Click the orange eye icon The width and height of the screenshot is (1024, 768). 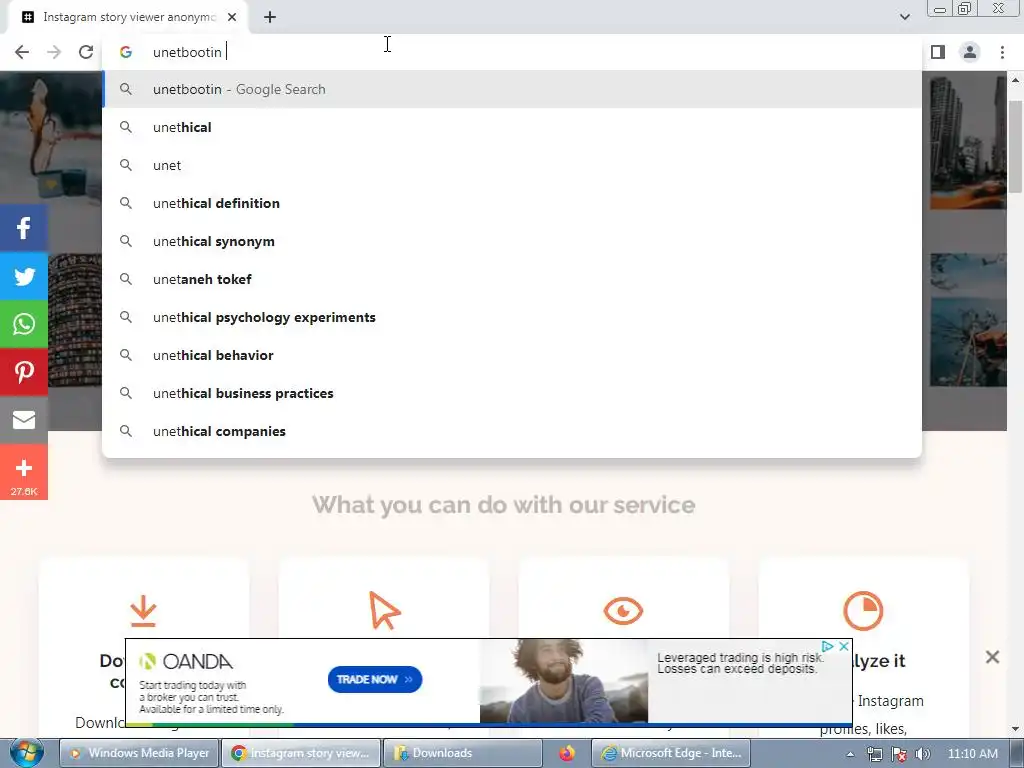[x=623, y=611]
